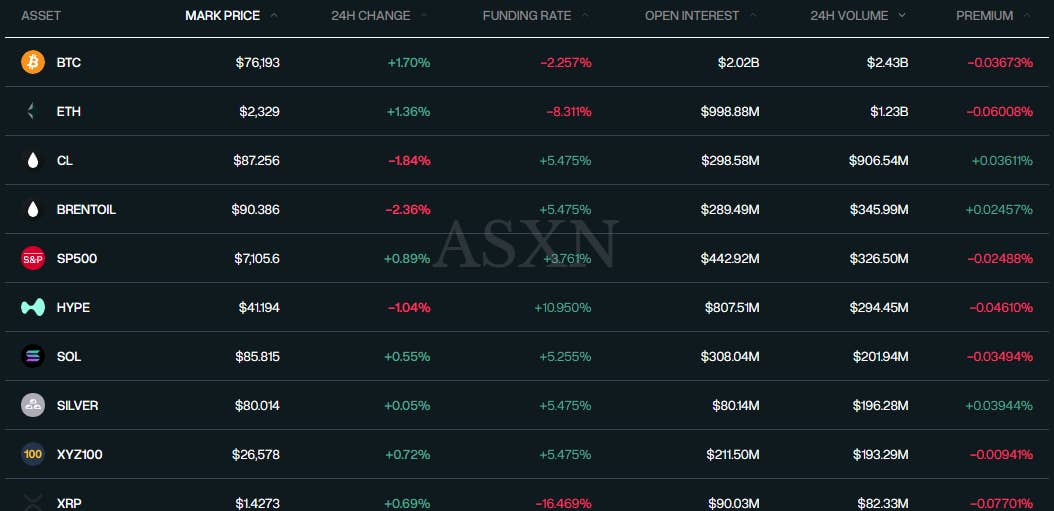Select the SOL row mark price

[x=258, y=356]
